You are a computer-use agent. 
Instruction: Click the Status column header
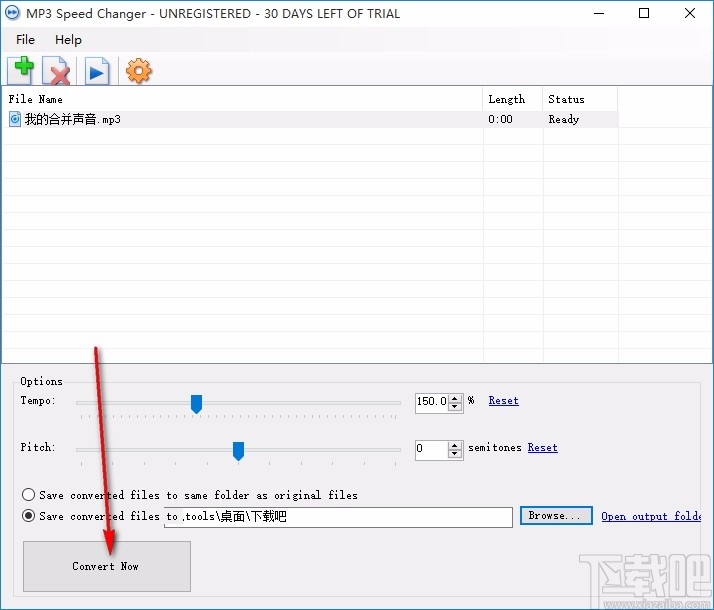pyautogui.click(x=580, y=99)
